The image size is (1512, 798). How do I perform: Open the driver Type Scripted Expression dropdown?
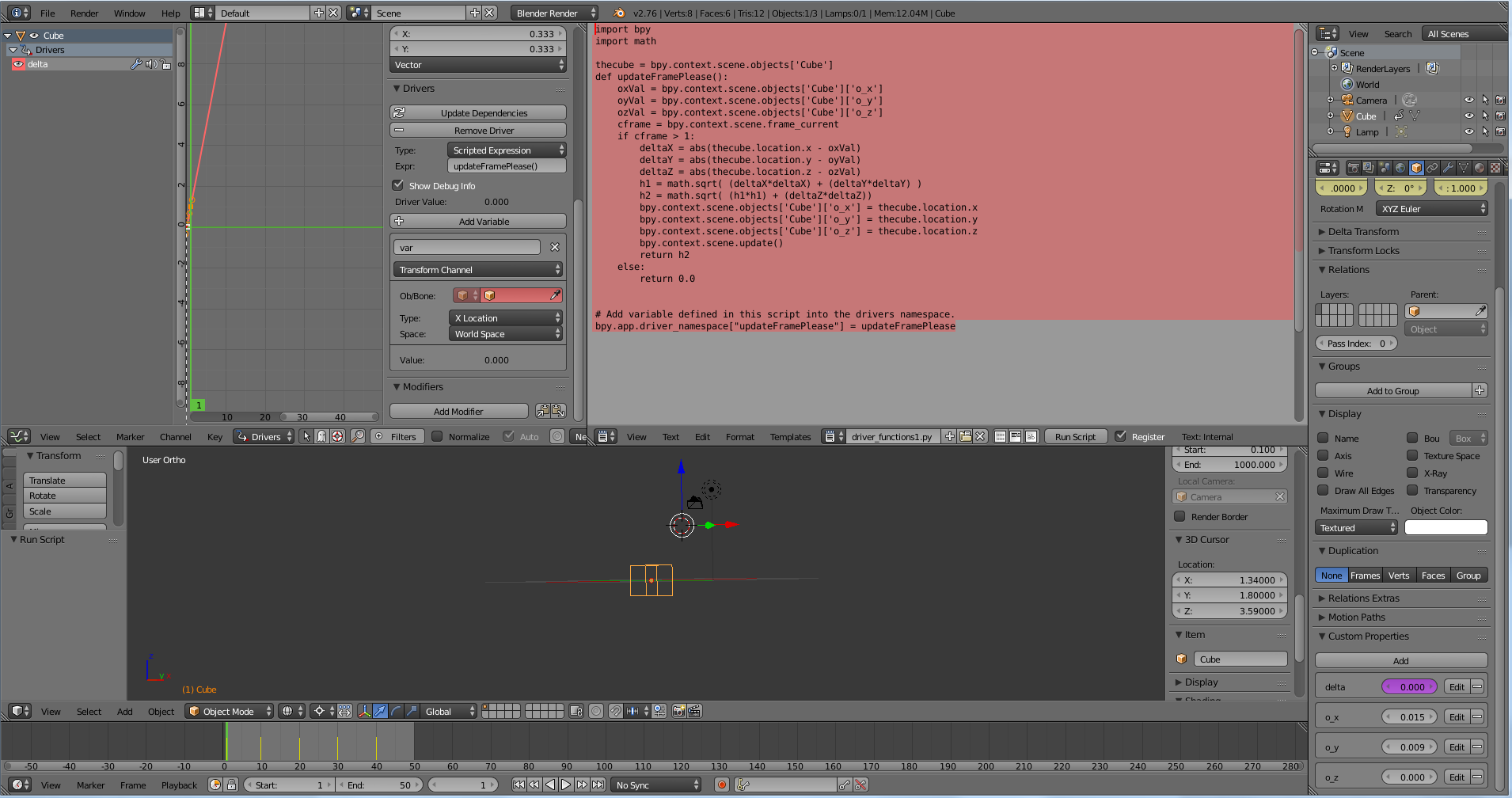(x=507, y=150)
